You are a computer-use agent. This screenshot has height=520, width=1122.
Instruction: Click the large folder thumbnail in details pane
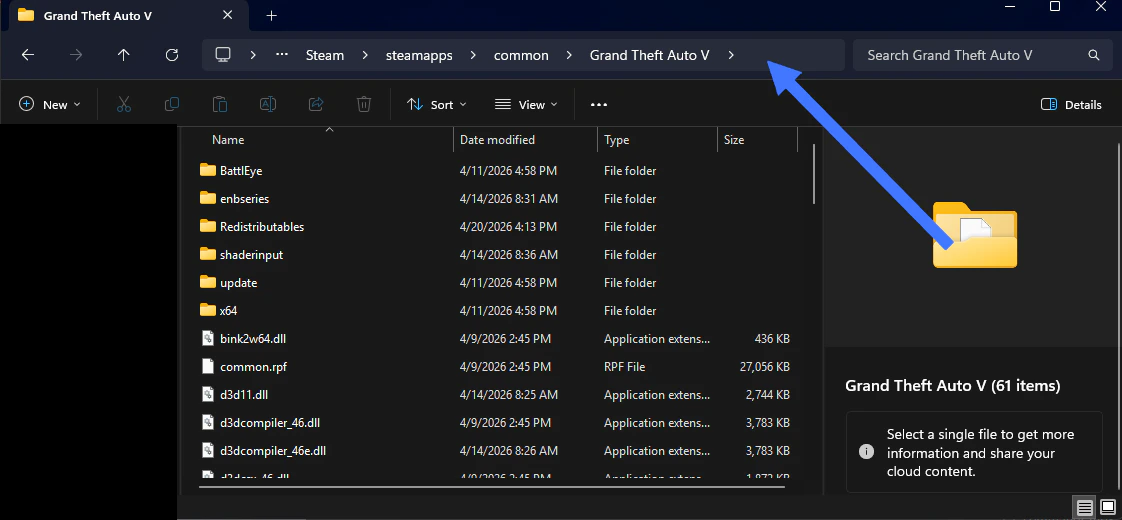coord(975,235)
